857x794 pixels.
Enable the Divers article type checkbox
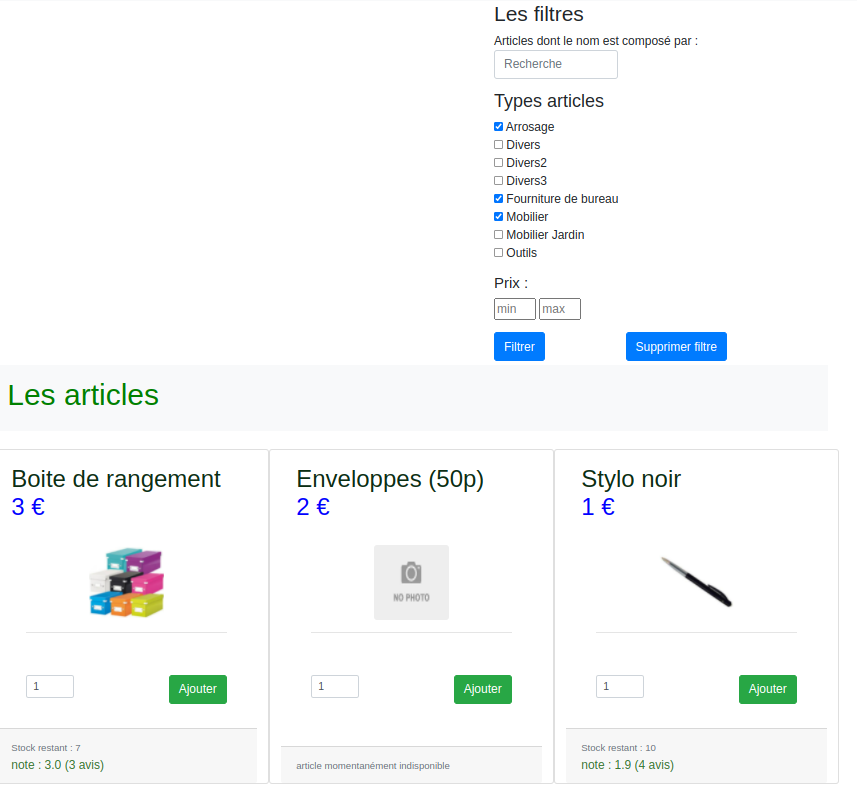[x=499, y=145]
